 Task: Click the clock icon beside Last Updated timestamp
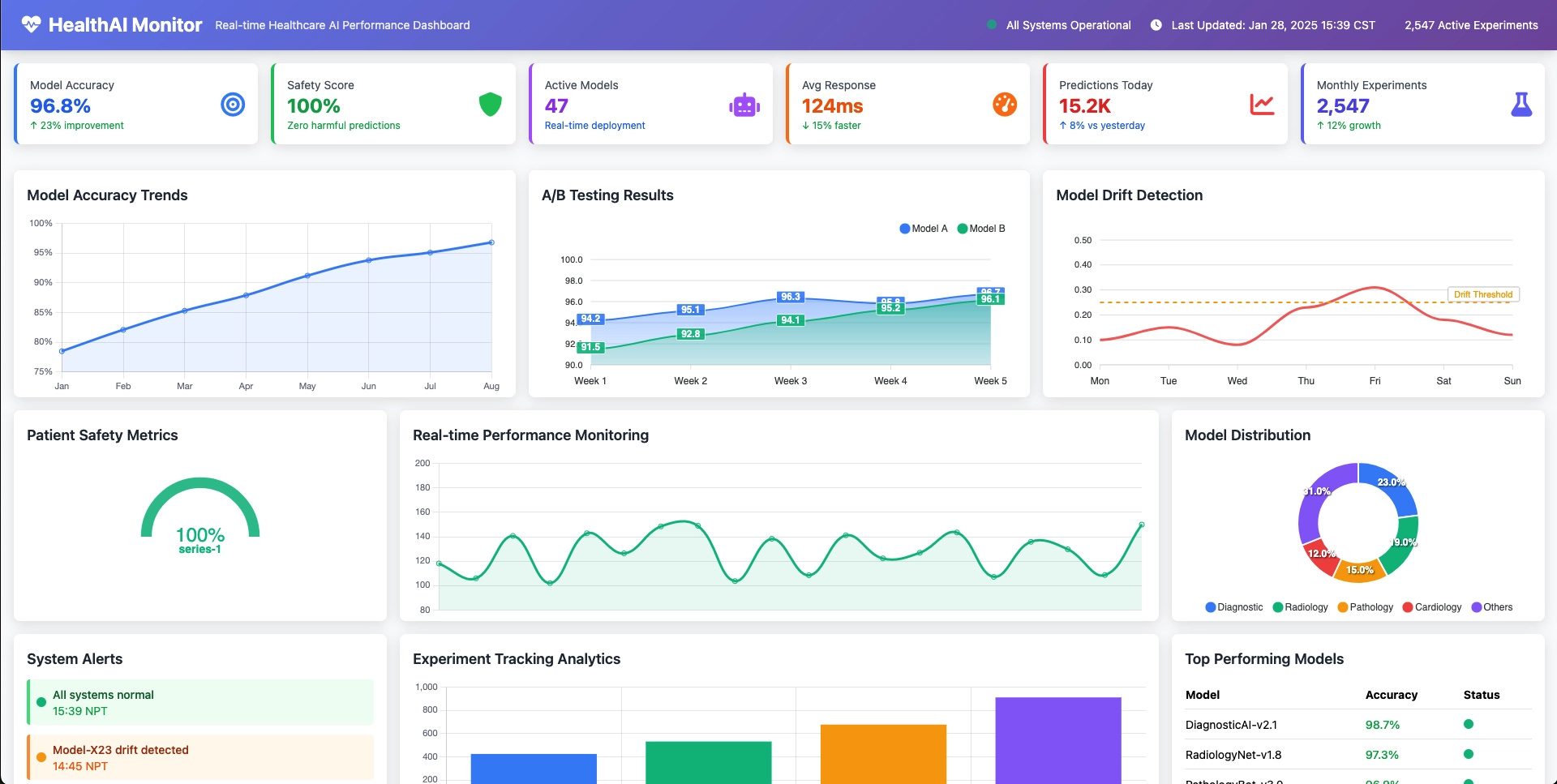tap(1156, 24)
